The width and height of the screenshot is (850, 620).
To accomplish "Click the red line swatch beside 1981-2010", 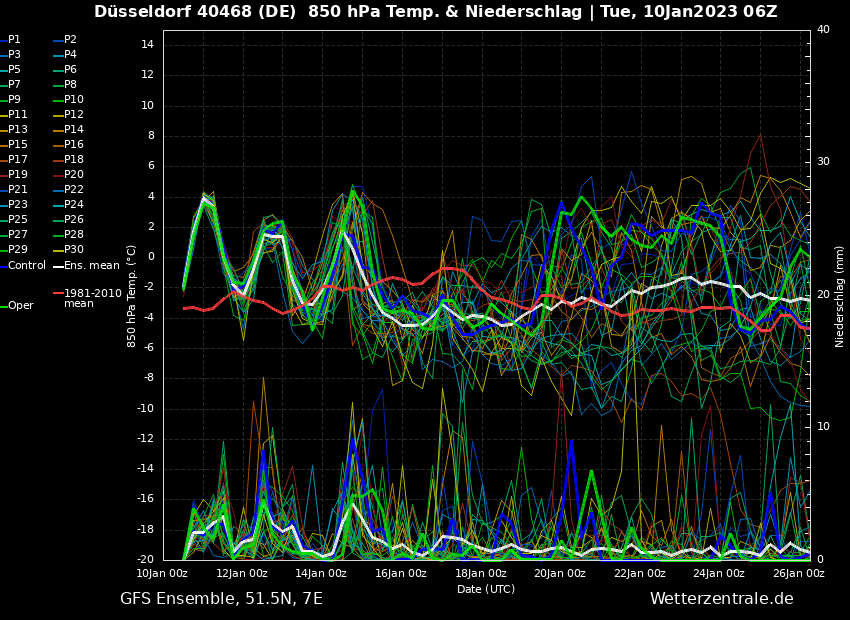I will tap(57, 294).
